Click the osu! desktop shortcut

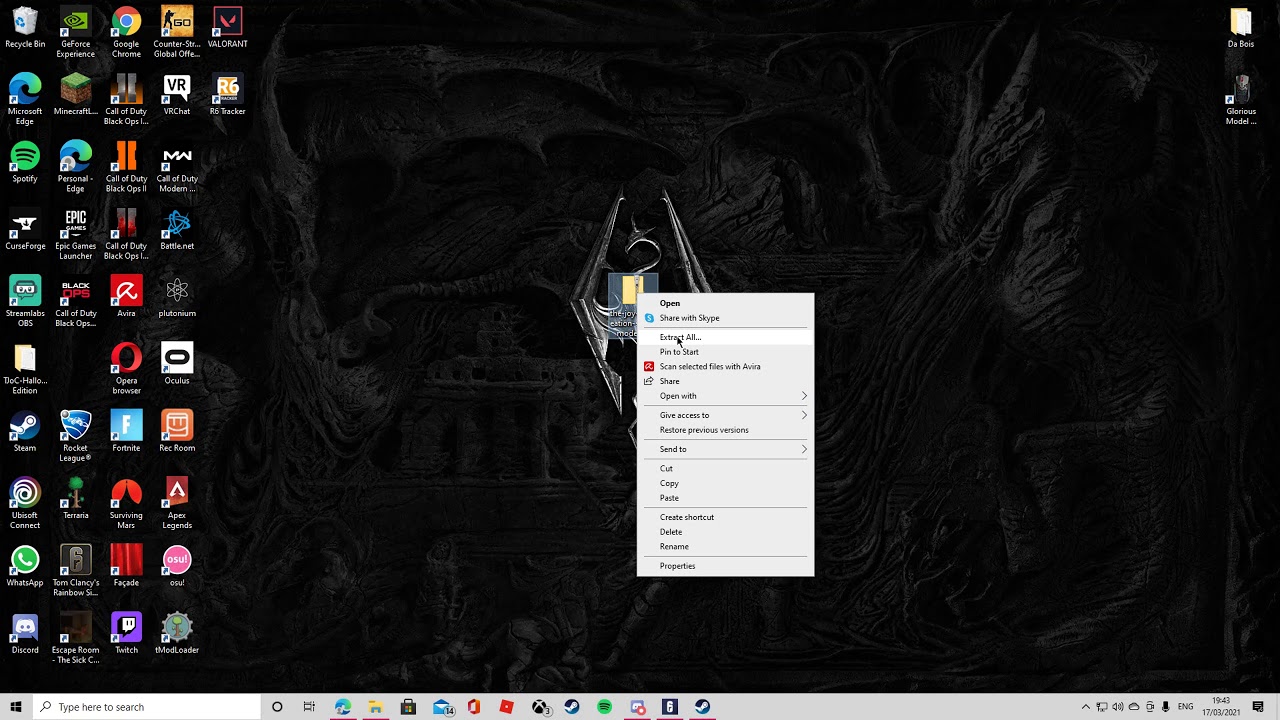[177, 566]
